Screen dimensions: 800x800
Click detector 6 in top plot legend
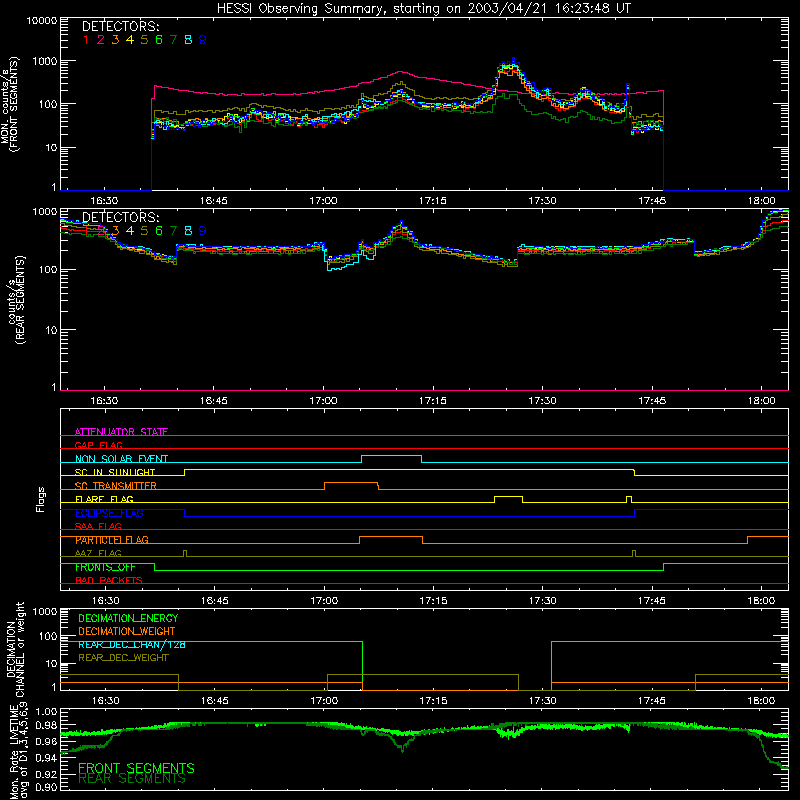coord(159,40)
